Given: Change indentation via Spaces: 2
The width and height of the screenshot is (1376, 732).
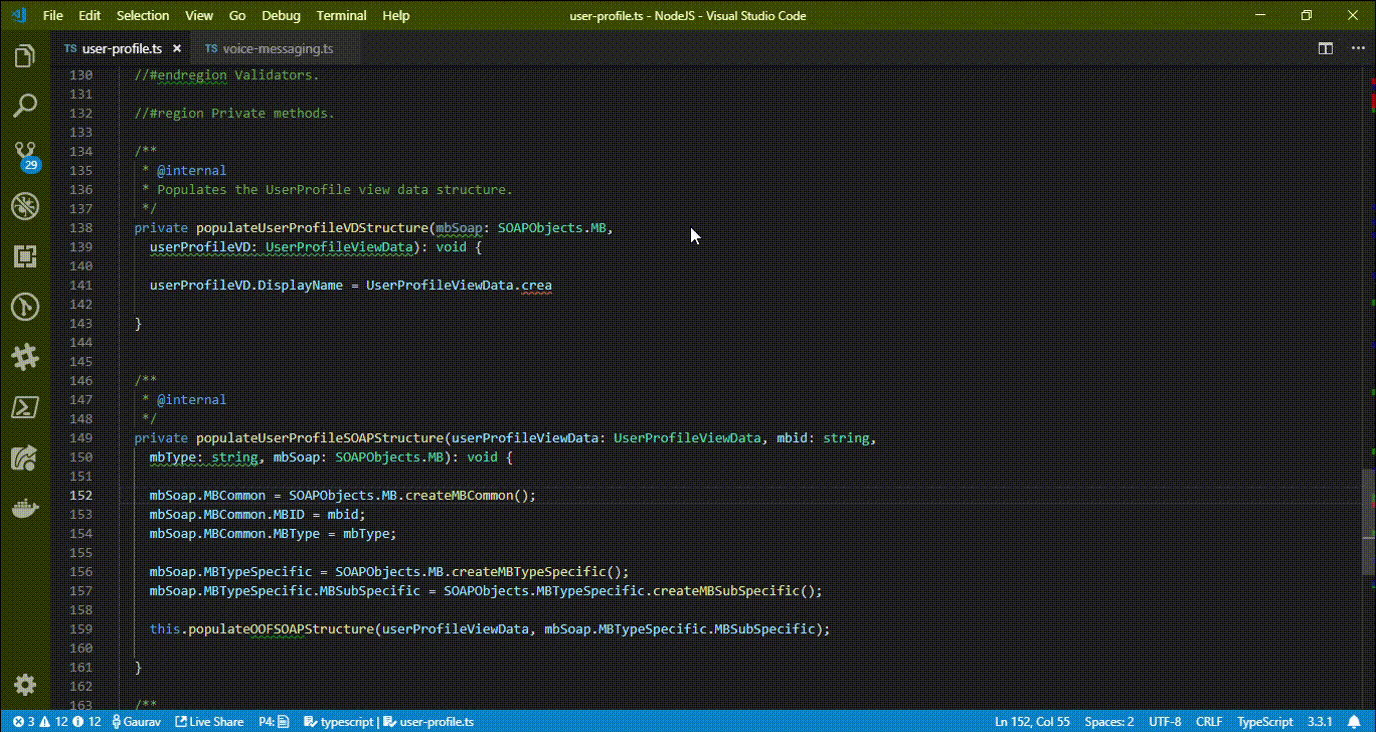Looking at the screenshot, I should click(x=1109, y=721).
